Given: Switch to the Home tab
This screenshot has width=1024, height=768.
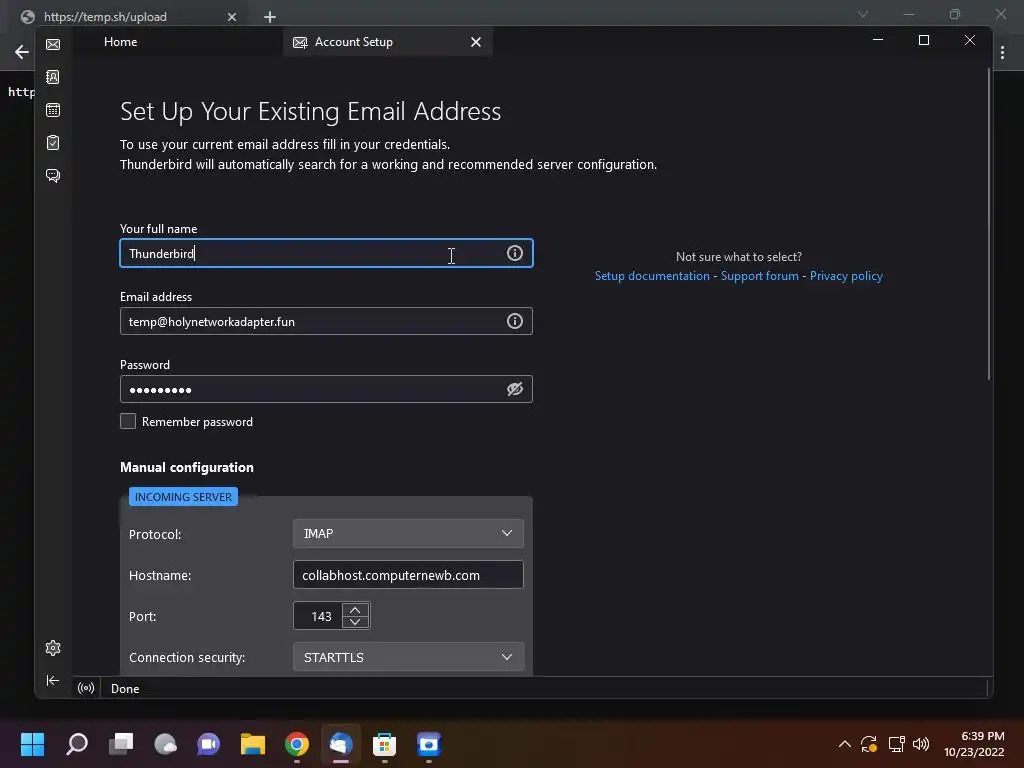Looking at the screenshot, I should click(121, 42).
